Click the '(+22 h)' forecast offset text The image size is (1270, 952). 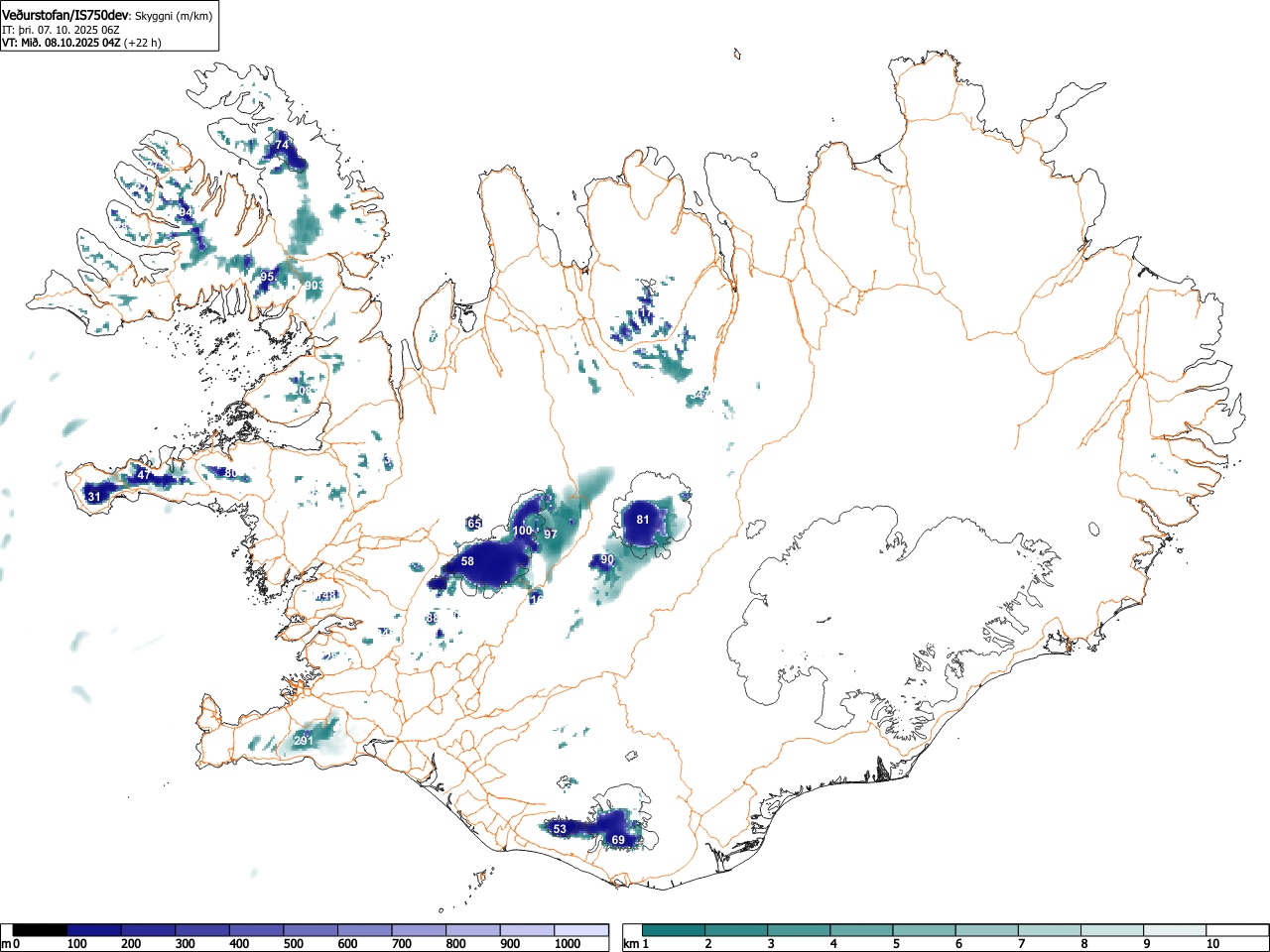(142, 43)
